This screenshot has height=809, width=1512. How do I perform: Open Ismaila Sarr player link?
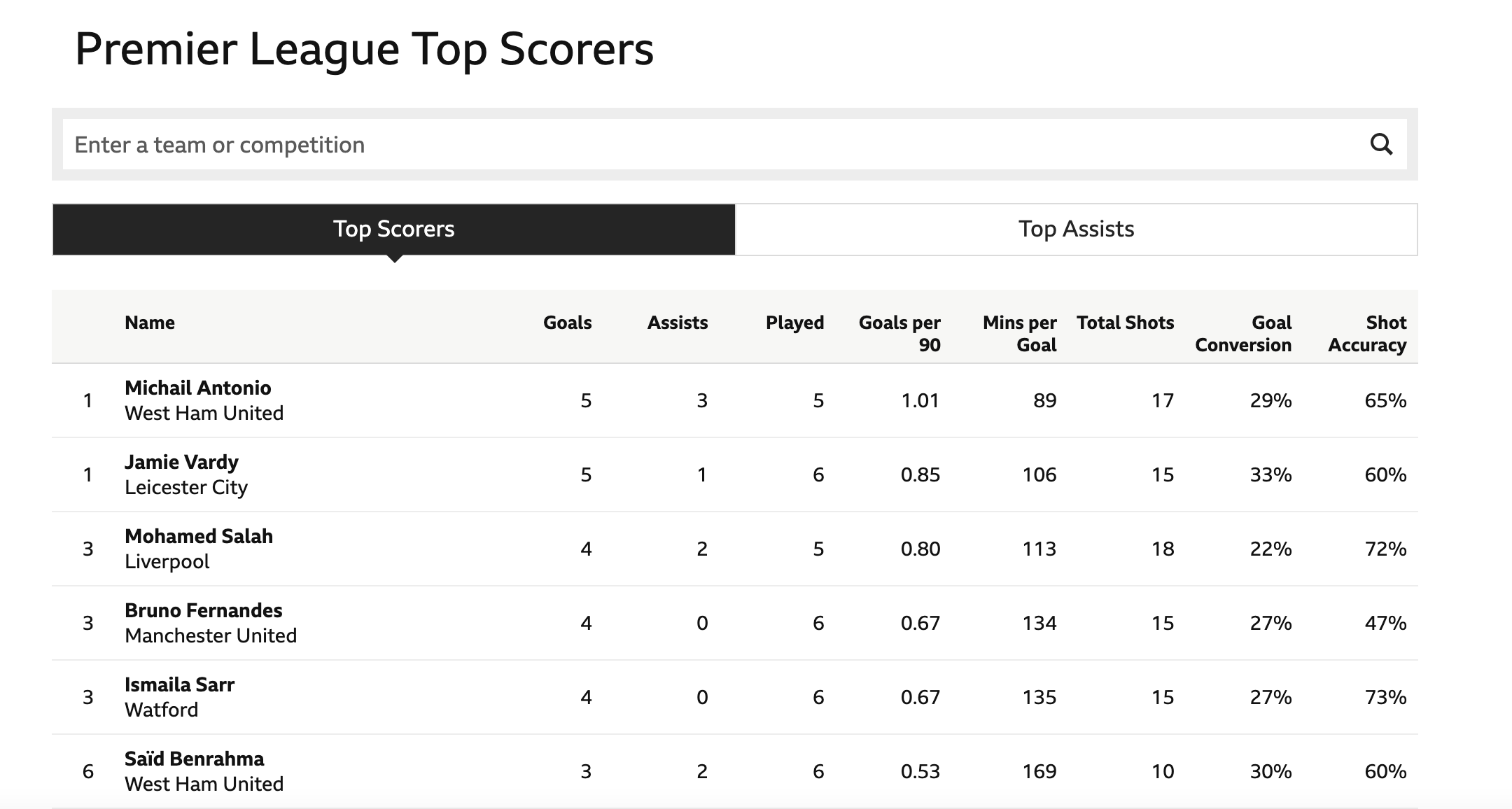pyautogui.click(x=180, y=684)
